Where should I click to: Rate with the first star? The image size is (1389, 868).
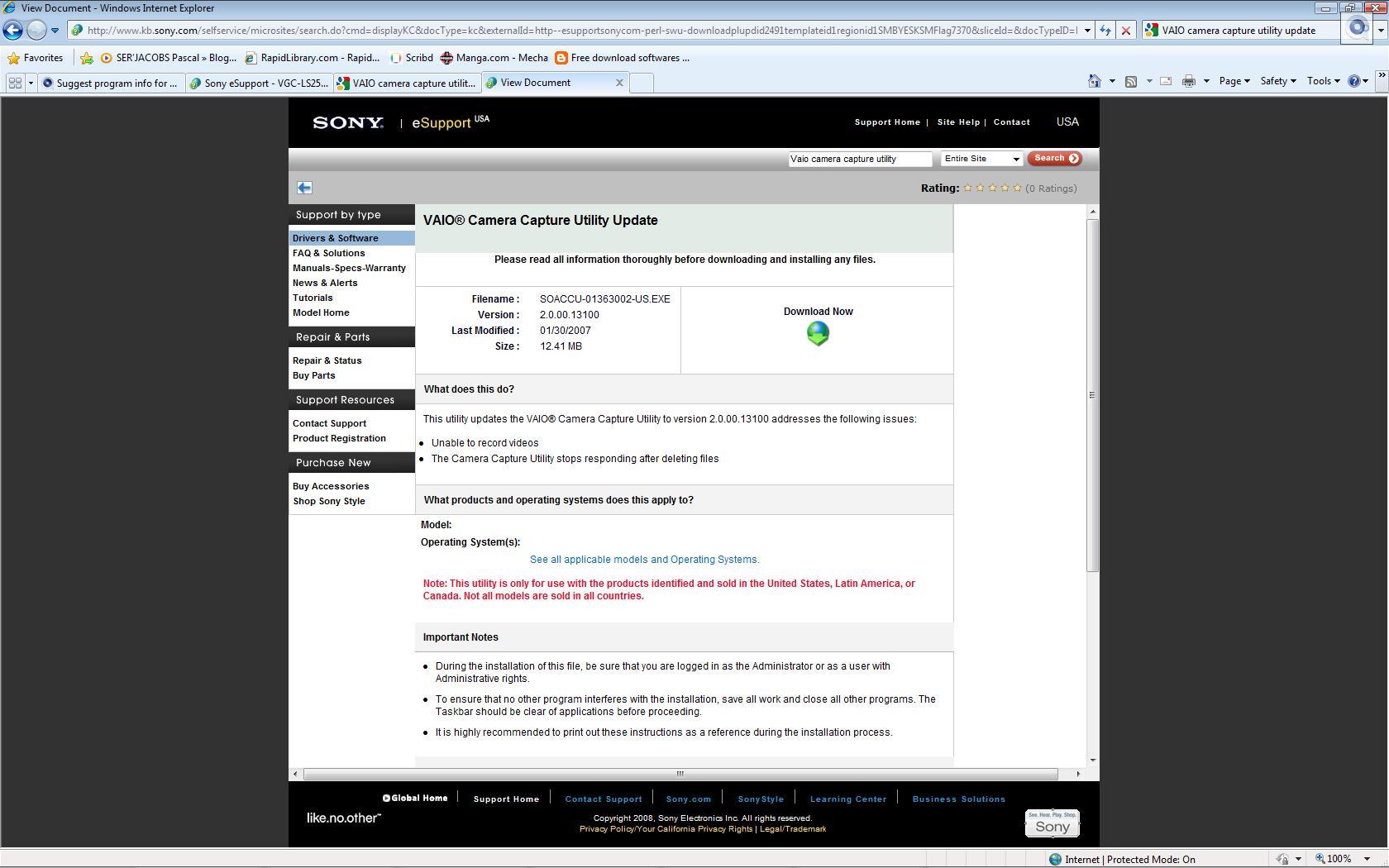tap(968, 188)
